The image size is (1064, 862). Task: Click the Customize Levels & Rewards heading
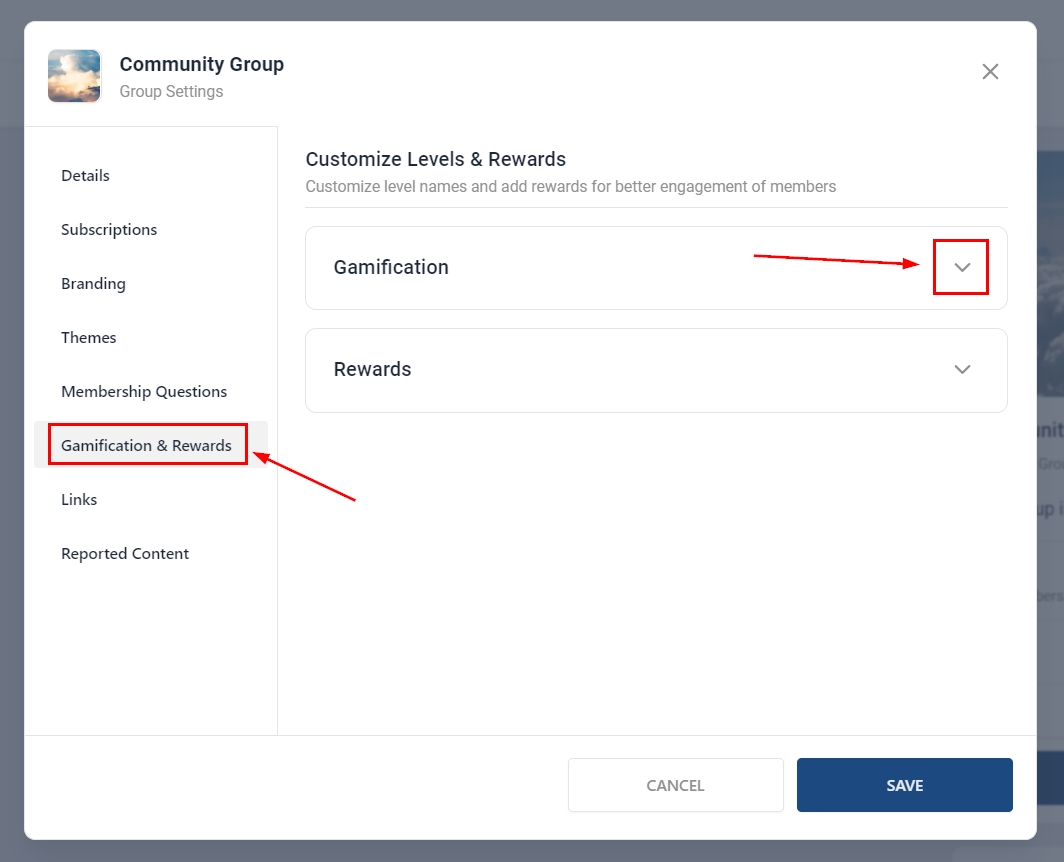[x=436, y=160]
